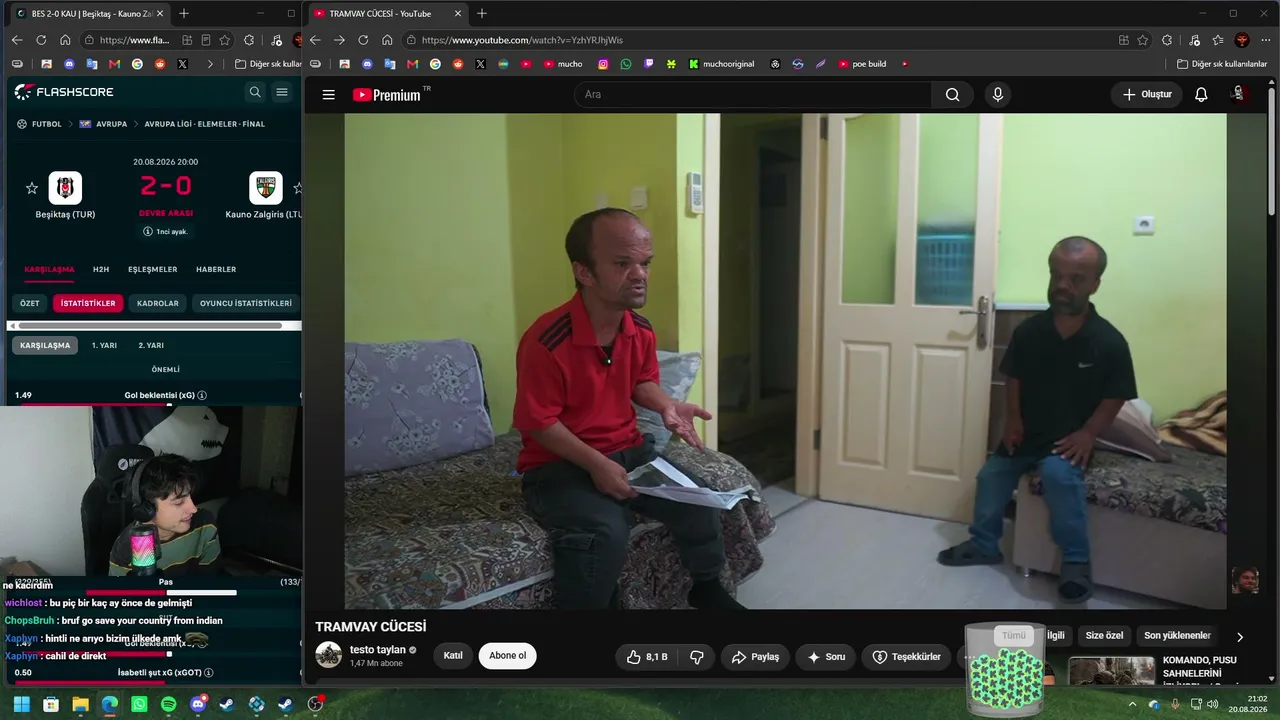Screen dimensions: 1280x720
Task: Bookmark the YouTube page with the star
Action: tap(1143, 40)
